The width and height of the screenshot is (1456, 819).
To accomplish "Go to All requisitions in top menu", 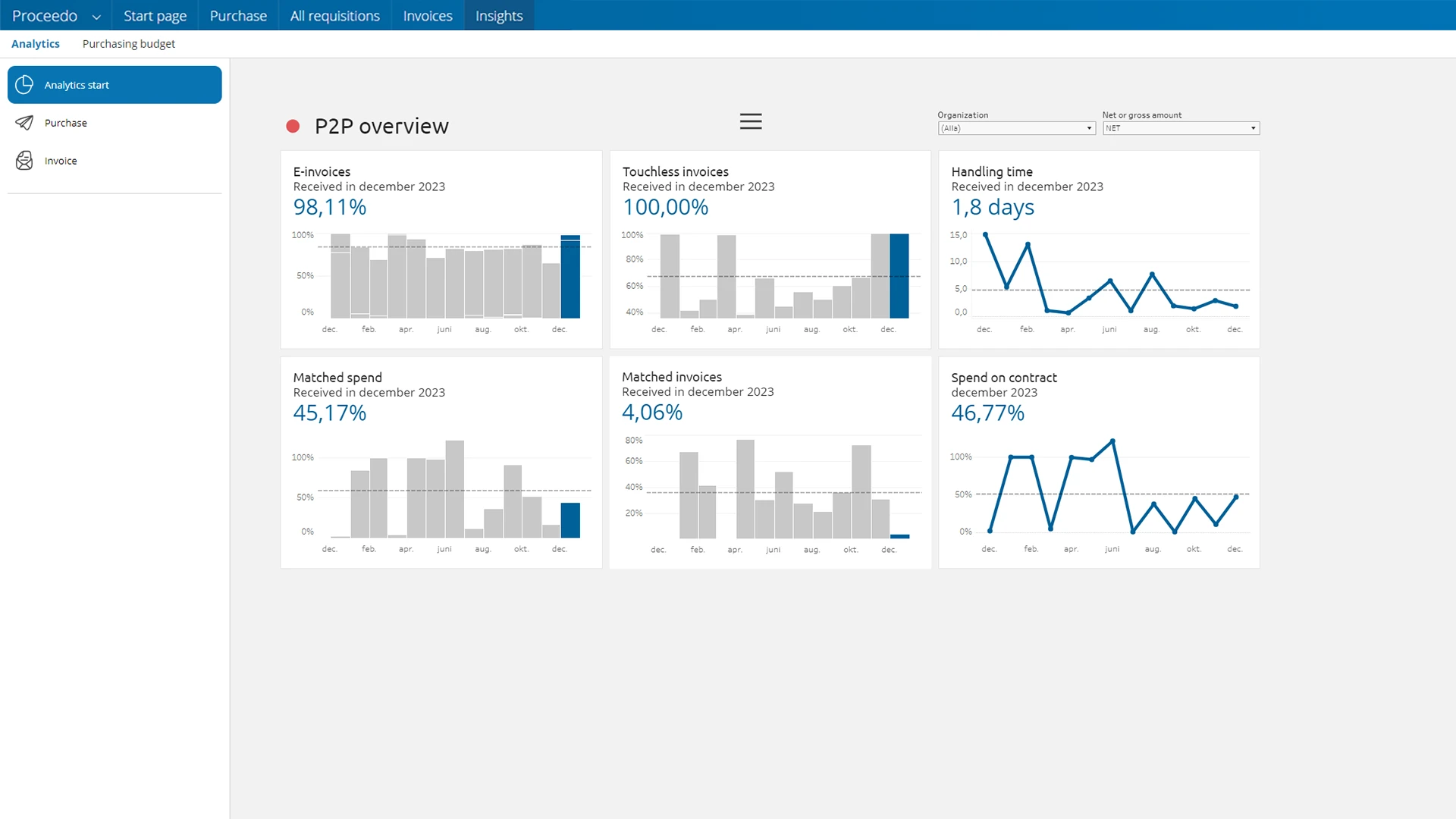I will 334,16.
